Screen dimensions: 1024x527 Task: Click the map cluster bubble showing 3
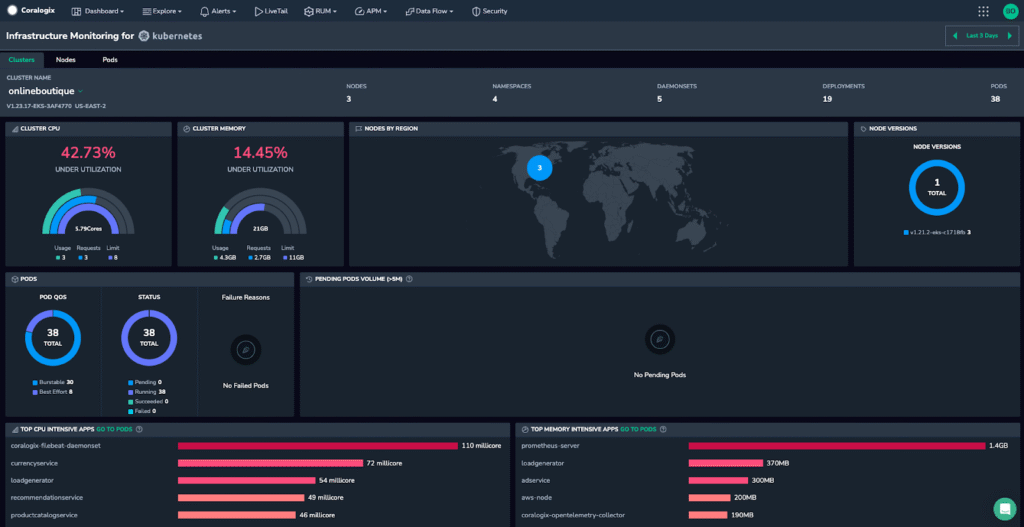[539, 168]
